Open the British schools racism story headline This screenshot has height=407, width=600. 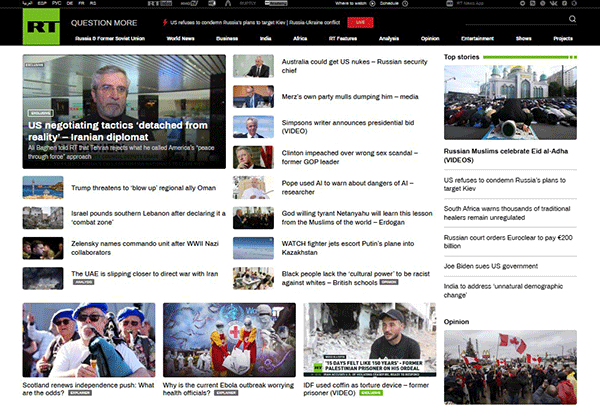[355, 278]
